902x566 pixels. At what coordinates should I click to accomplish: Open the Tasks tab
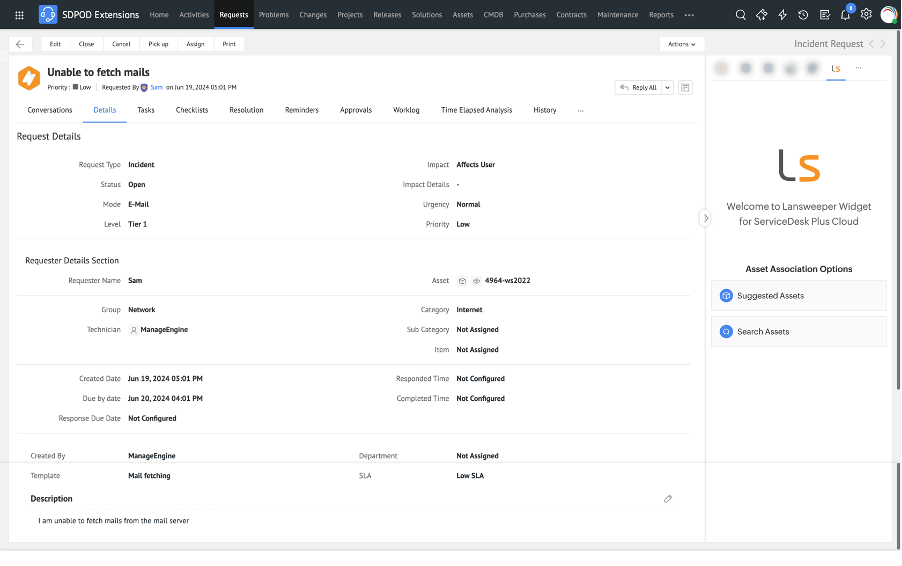tap(146, 110)
